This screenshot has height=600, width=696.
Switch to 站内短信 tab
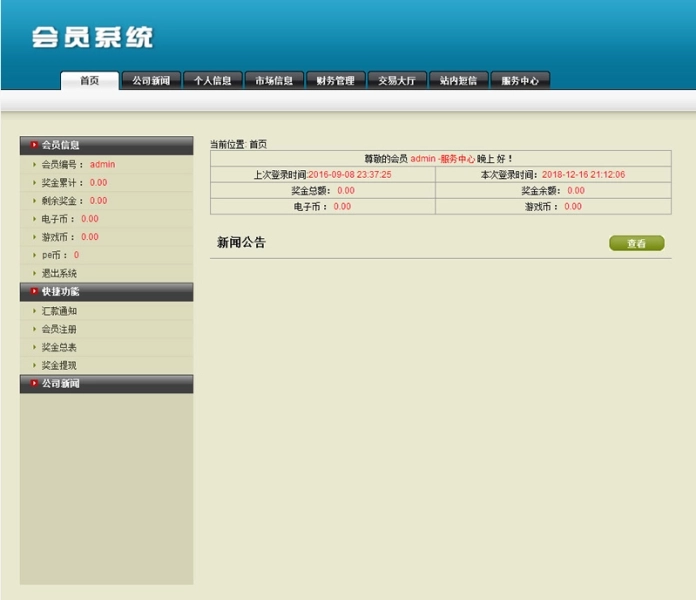(x=459, y=81)
